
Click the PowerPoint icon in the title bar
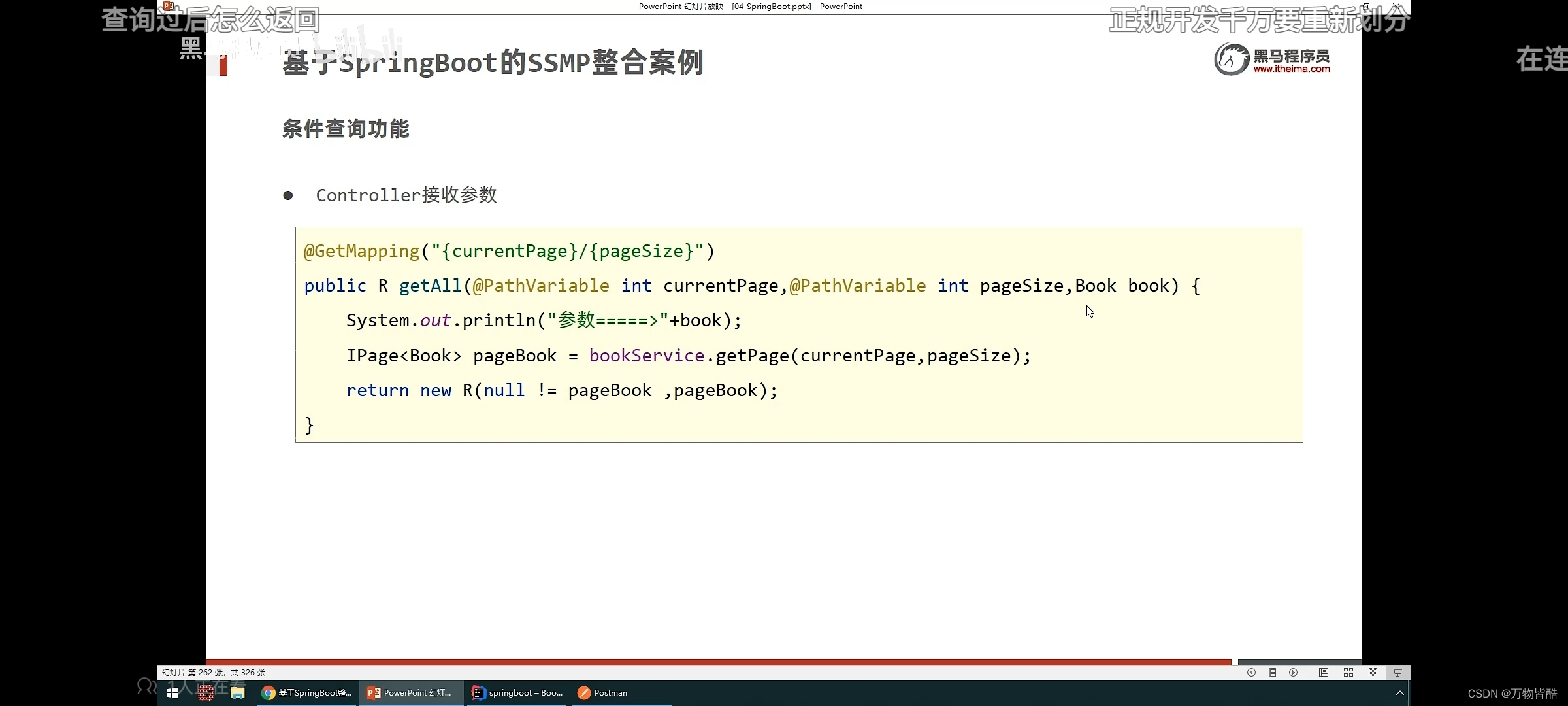tap(169, 7)
